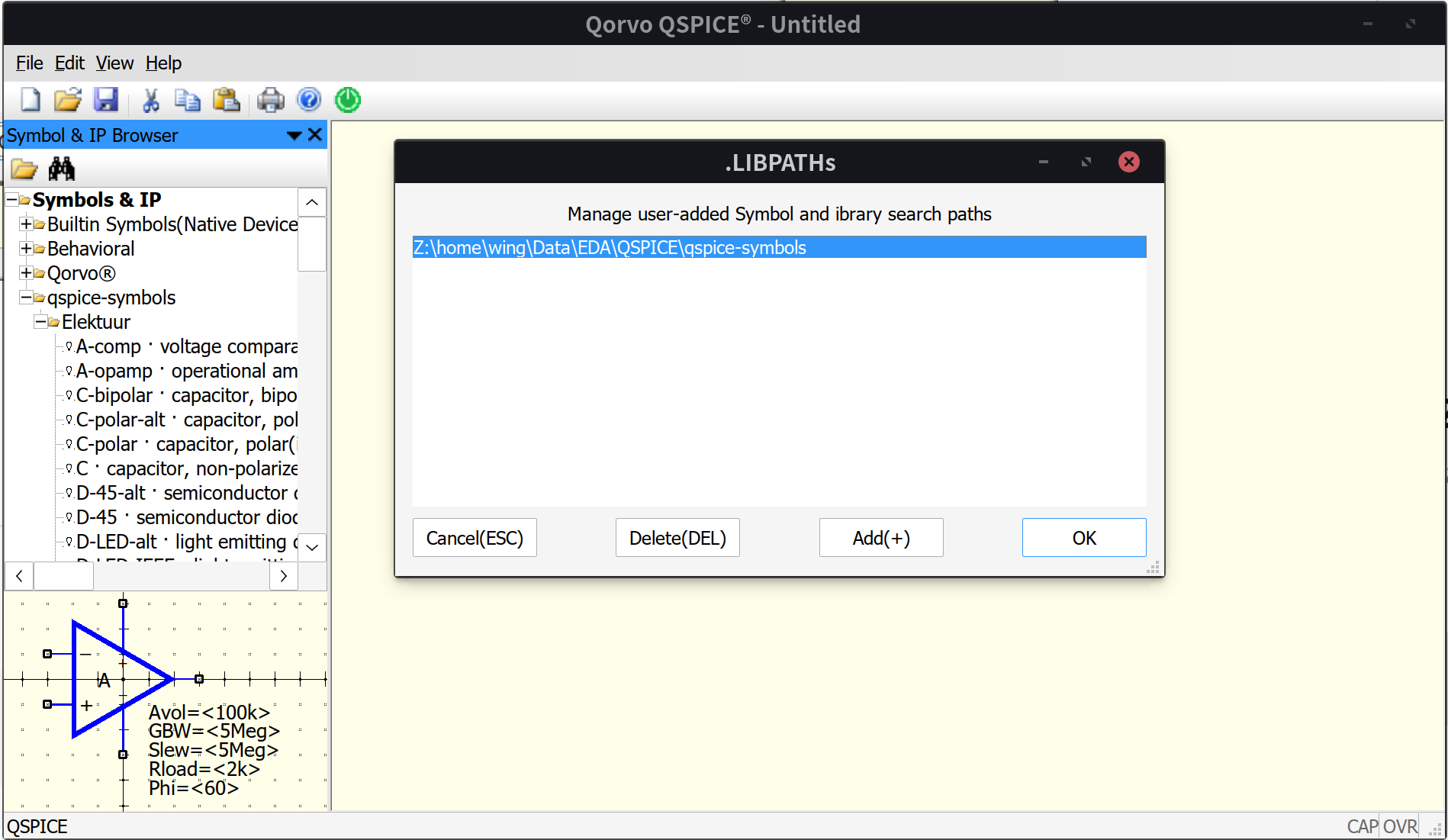This screenshot has width=1448, height=840.
Task: Click the green power/run icon
Action: coord(348,100)
